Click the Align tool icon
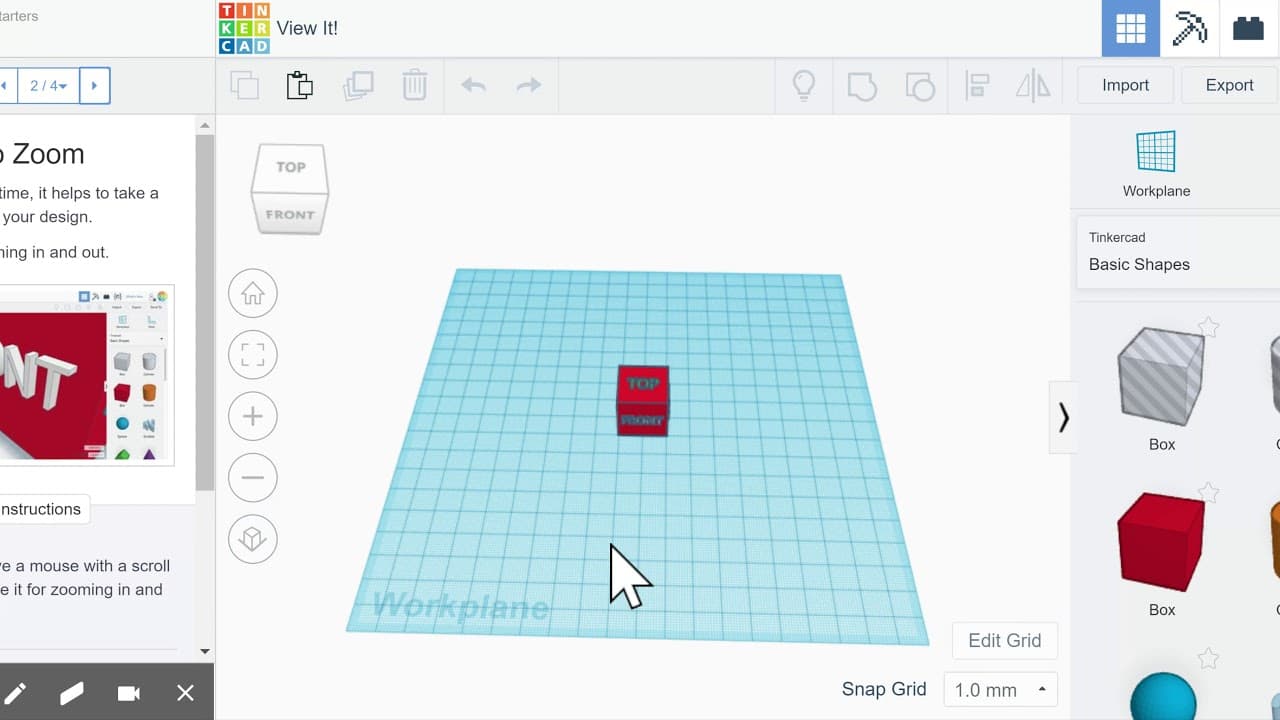The image size is (1280, 720). pyautogui.click(x=977, y=86)
